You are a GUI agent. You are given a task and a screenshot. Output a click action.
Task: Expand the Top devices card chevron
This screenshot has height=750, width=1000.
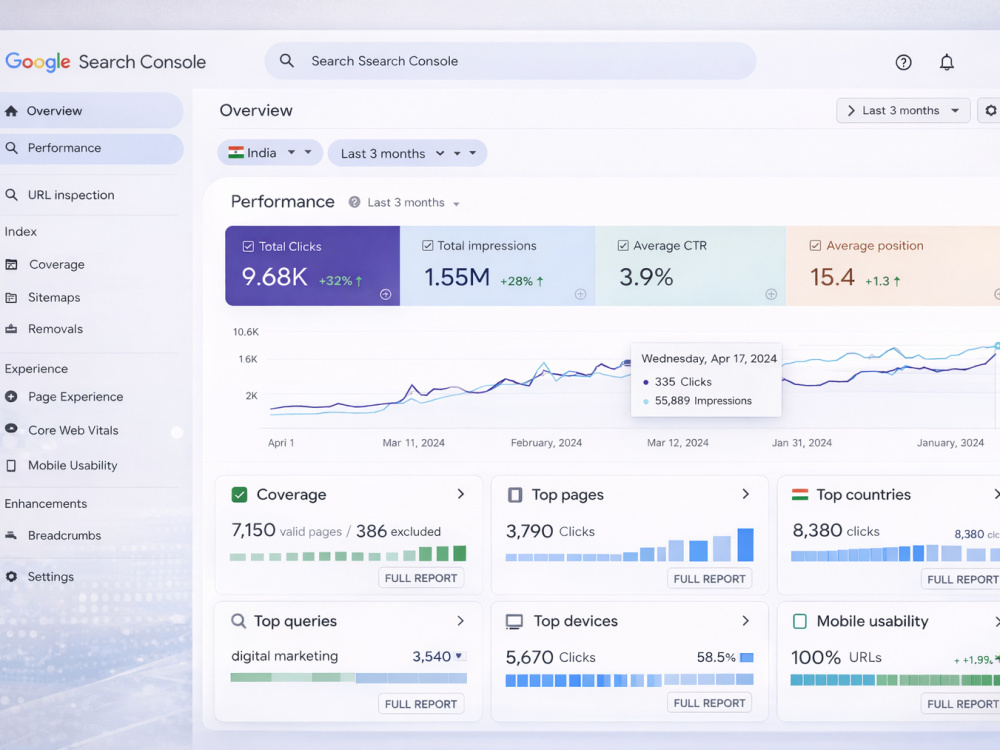pos(746,621)
